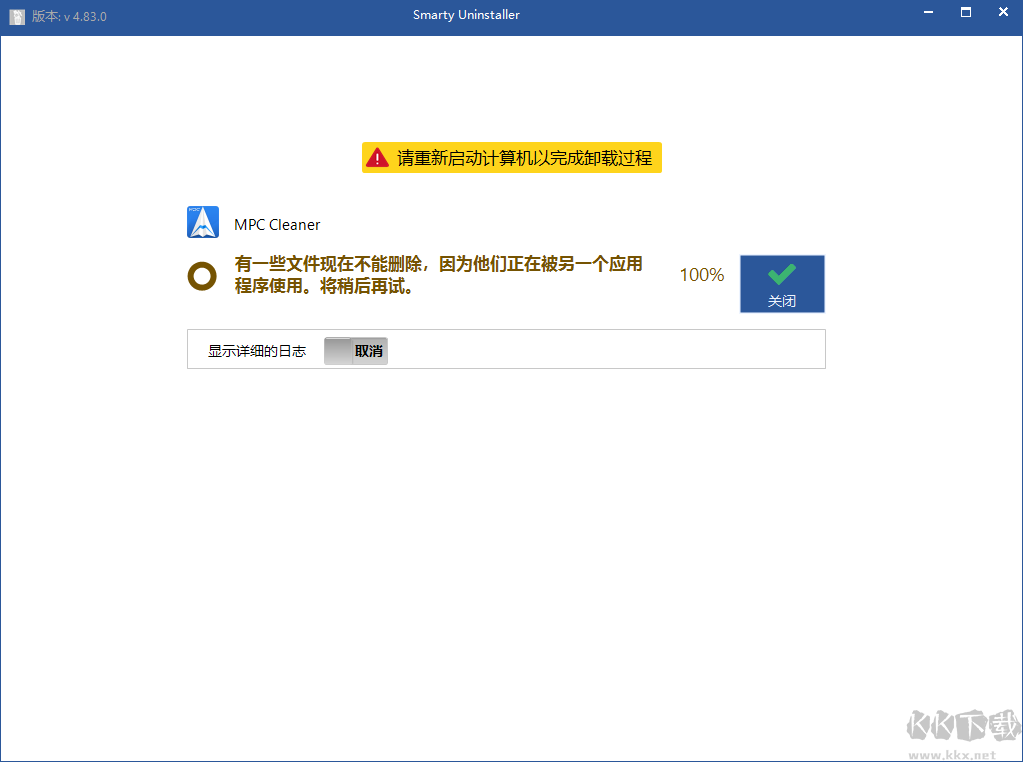Toggle the 显示详细的日志 switch

[355, 350]
